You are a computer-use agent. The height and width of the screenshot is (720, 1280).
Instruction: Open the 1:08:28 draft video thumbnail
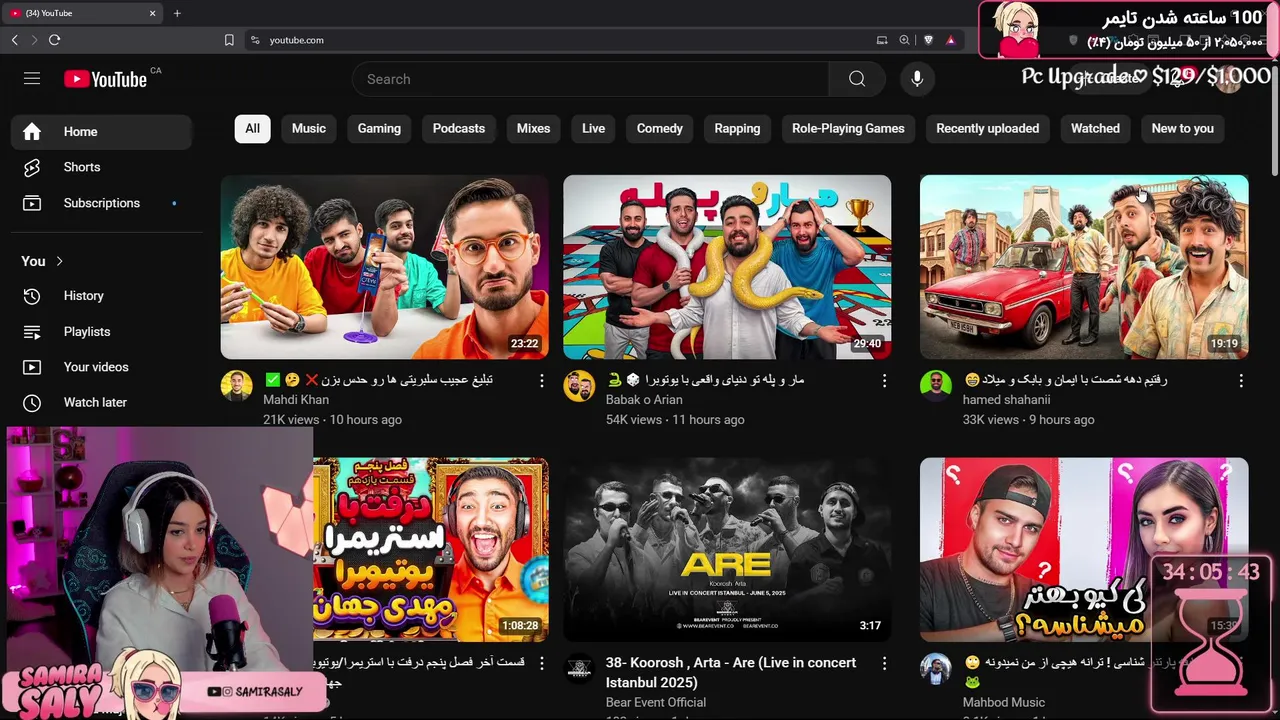point(431,549)
